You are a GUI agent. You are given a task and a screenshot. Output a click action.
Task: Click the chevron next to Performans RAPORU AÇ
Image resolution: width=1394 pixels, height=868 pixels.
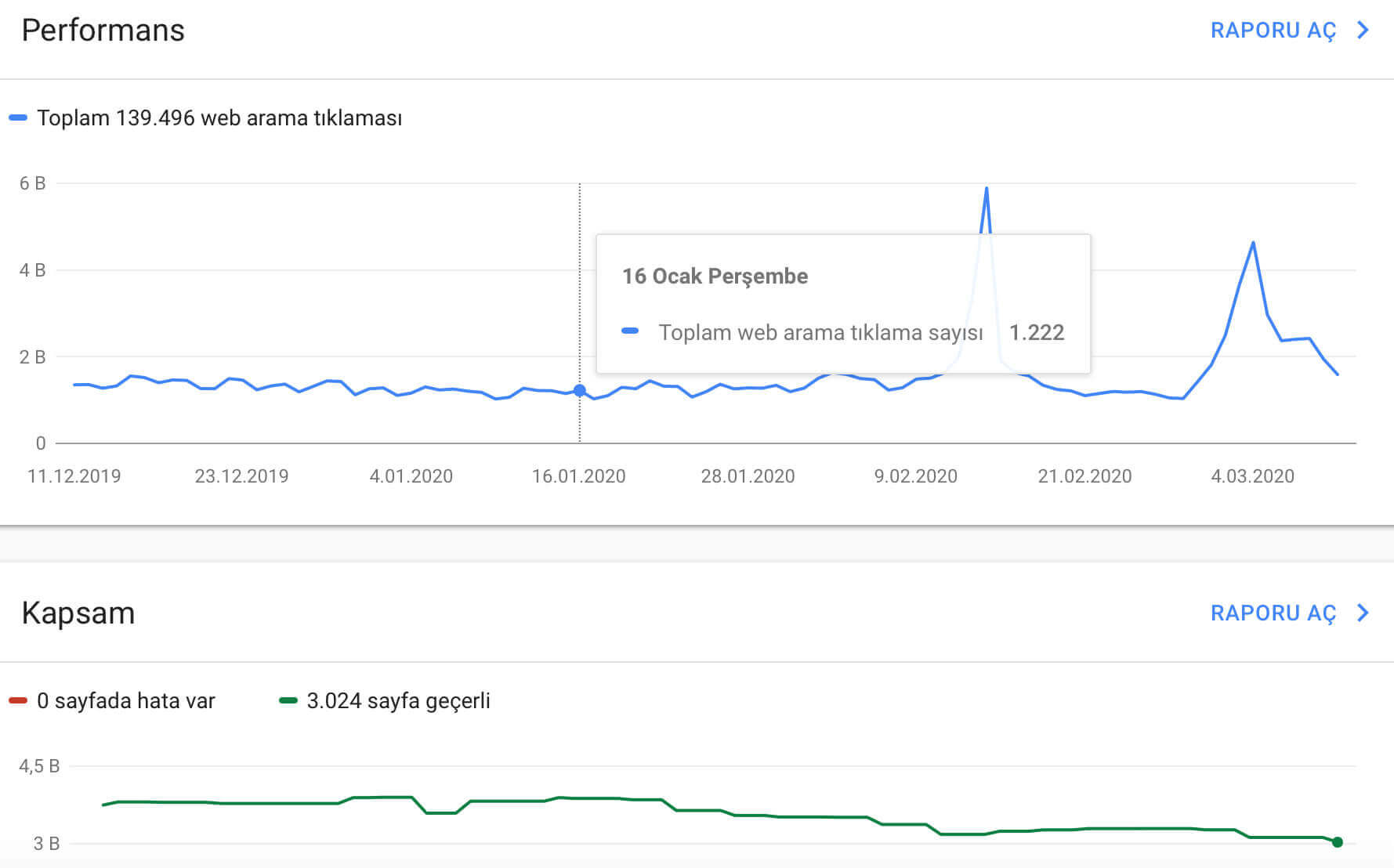pos(1363,30)
